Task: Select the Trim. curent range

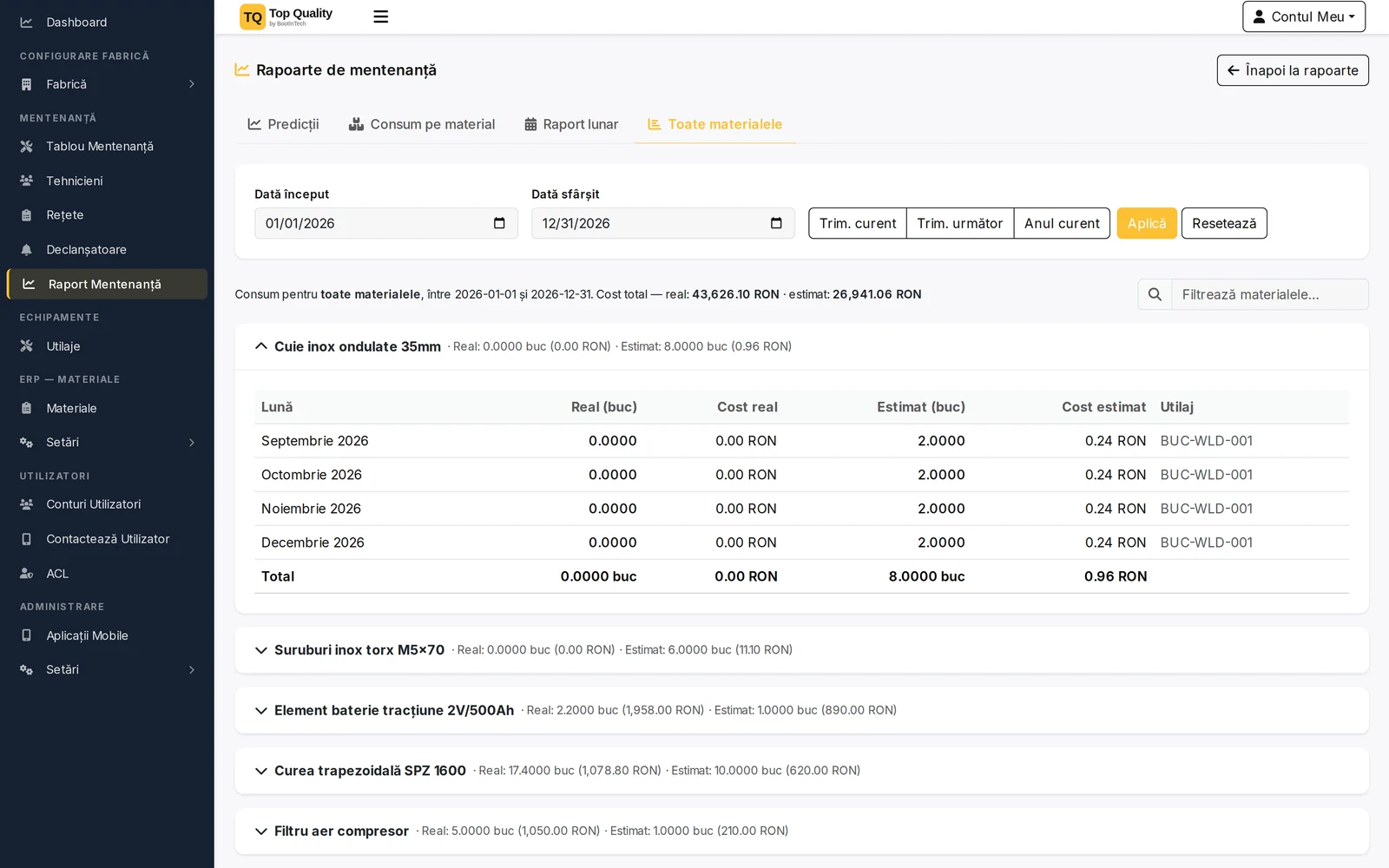Action: [x=858, y=223]
